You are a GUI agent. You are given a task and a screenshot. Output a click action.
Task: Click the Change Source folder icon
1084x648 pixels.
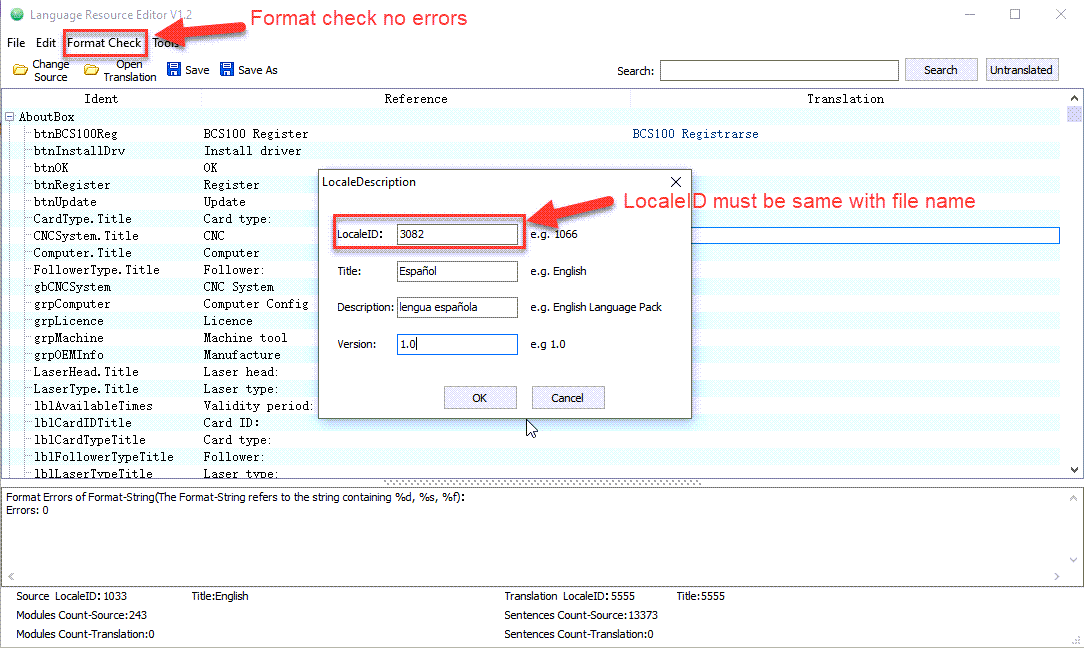(21, 70)
